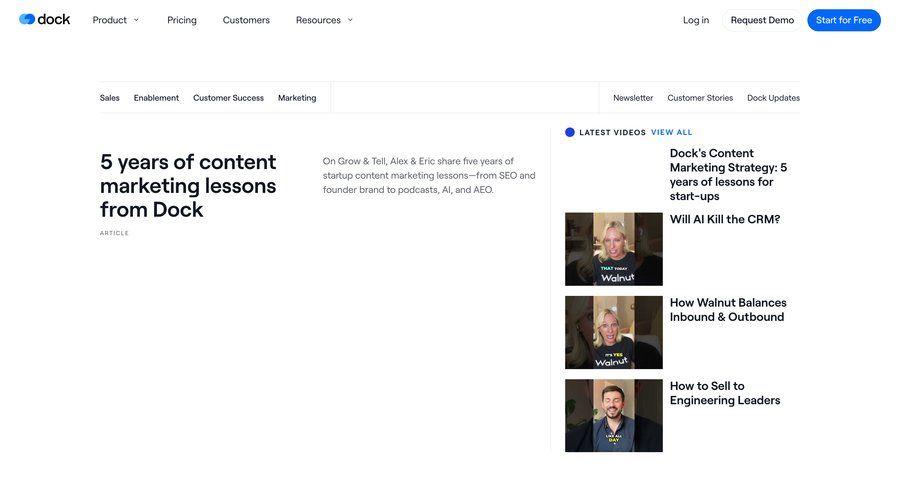Open How Walnut Balances Inbound & Outbound thumbnail

click(614, 332)
